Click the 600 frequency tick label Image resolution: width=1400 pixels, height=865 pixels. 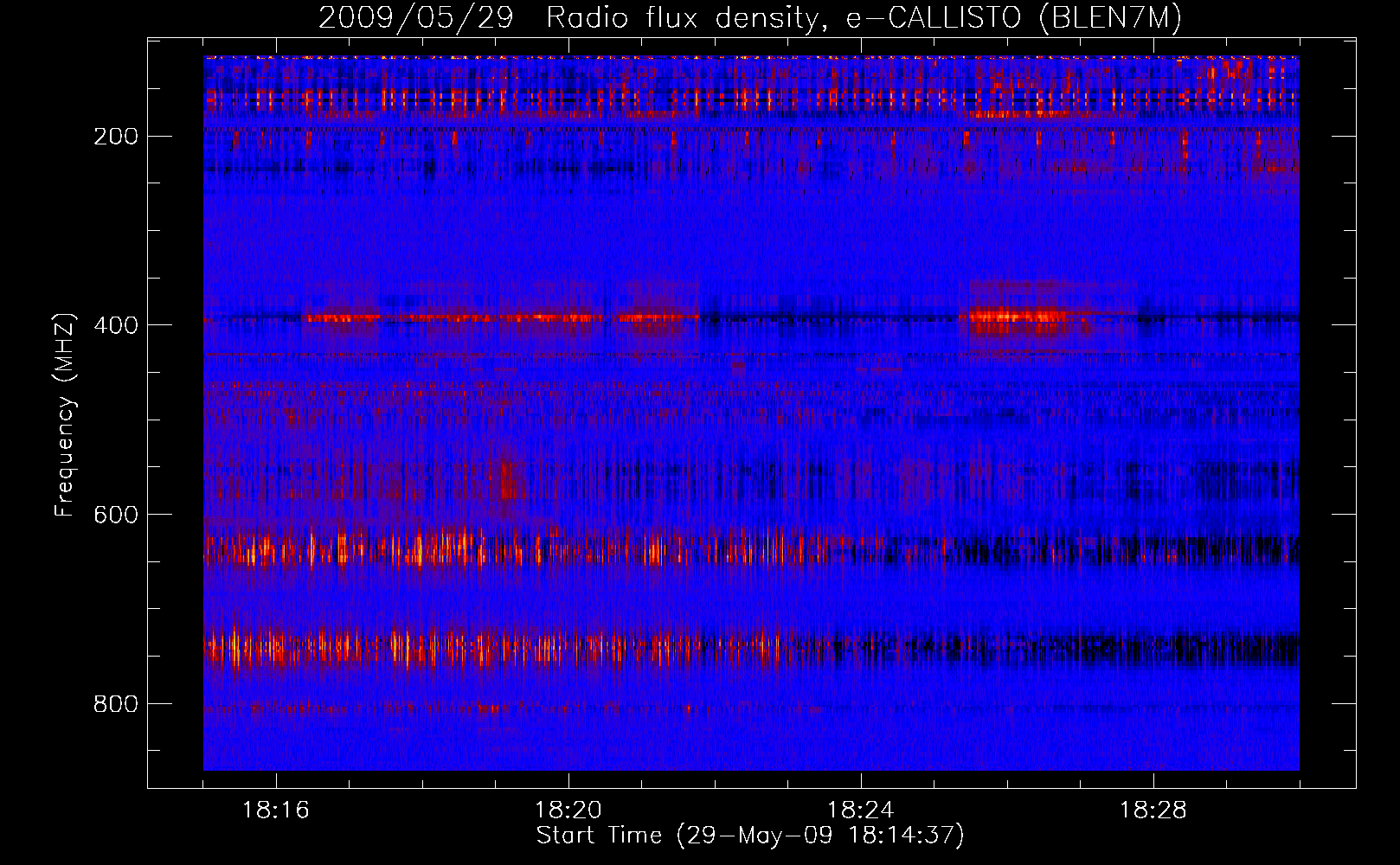(114, 515)
